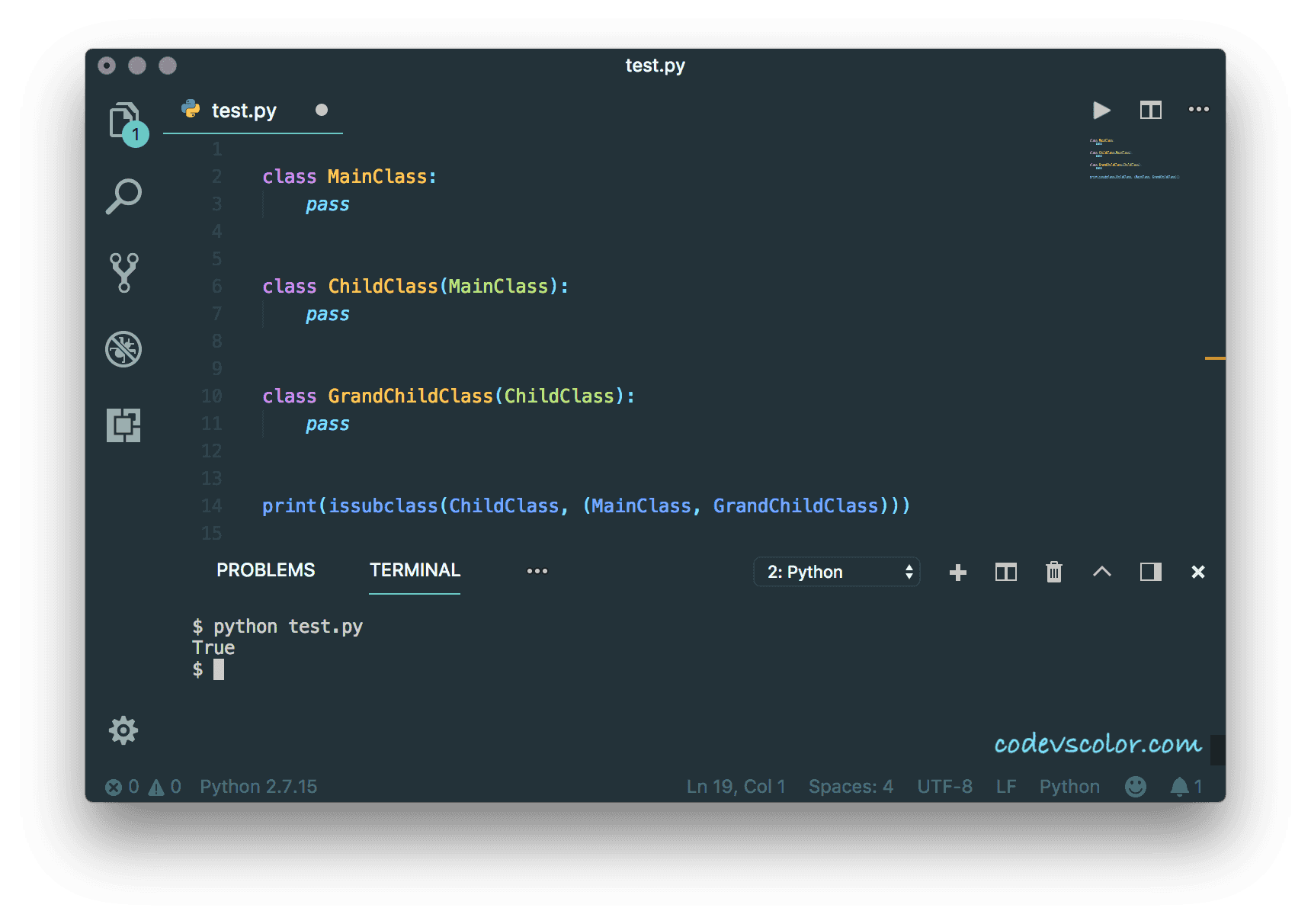Click the GrandChildClass class definition line
This screenshot has height=924, width=1311.
coord(448,396)
